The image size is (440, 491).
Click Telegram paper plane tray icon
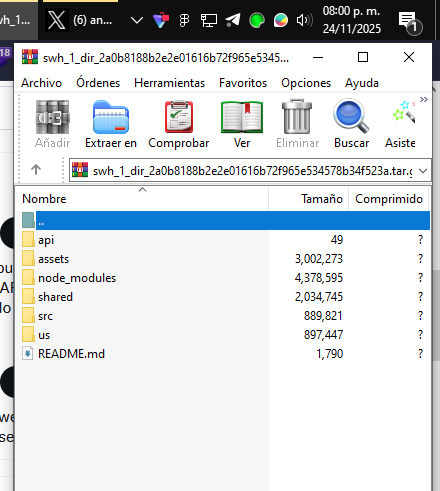(x=233, y=20)
